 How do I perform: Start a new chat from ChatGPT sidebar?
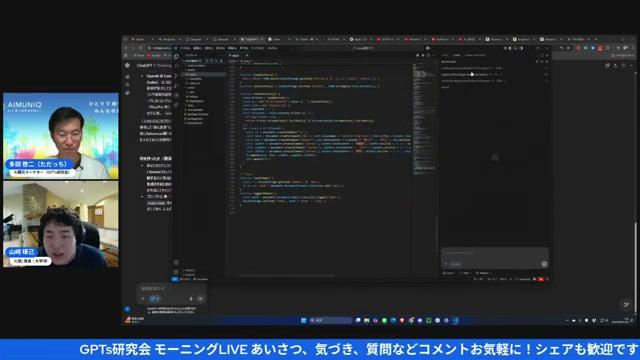[x=127, y=77]
